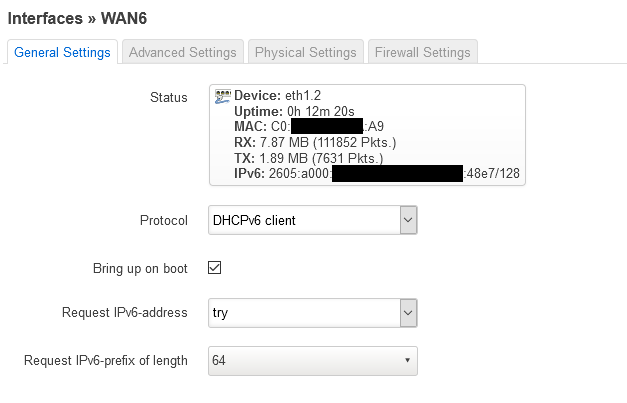Viewport: 627px width, 403px height.
Task: Click the TX traffic statistics line
Action: tap(309, 158)
